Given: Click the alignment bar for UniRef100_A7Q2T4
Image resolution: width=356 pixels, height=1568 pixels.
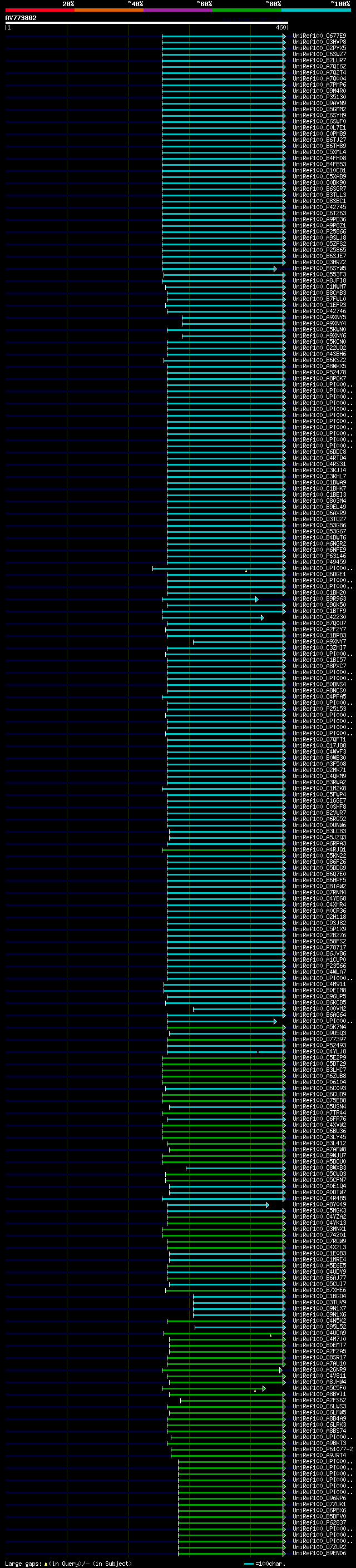Looking at the screenshot, I should [224, 73].
